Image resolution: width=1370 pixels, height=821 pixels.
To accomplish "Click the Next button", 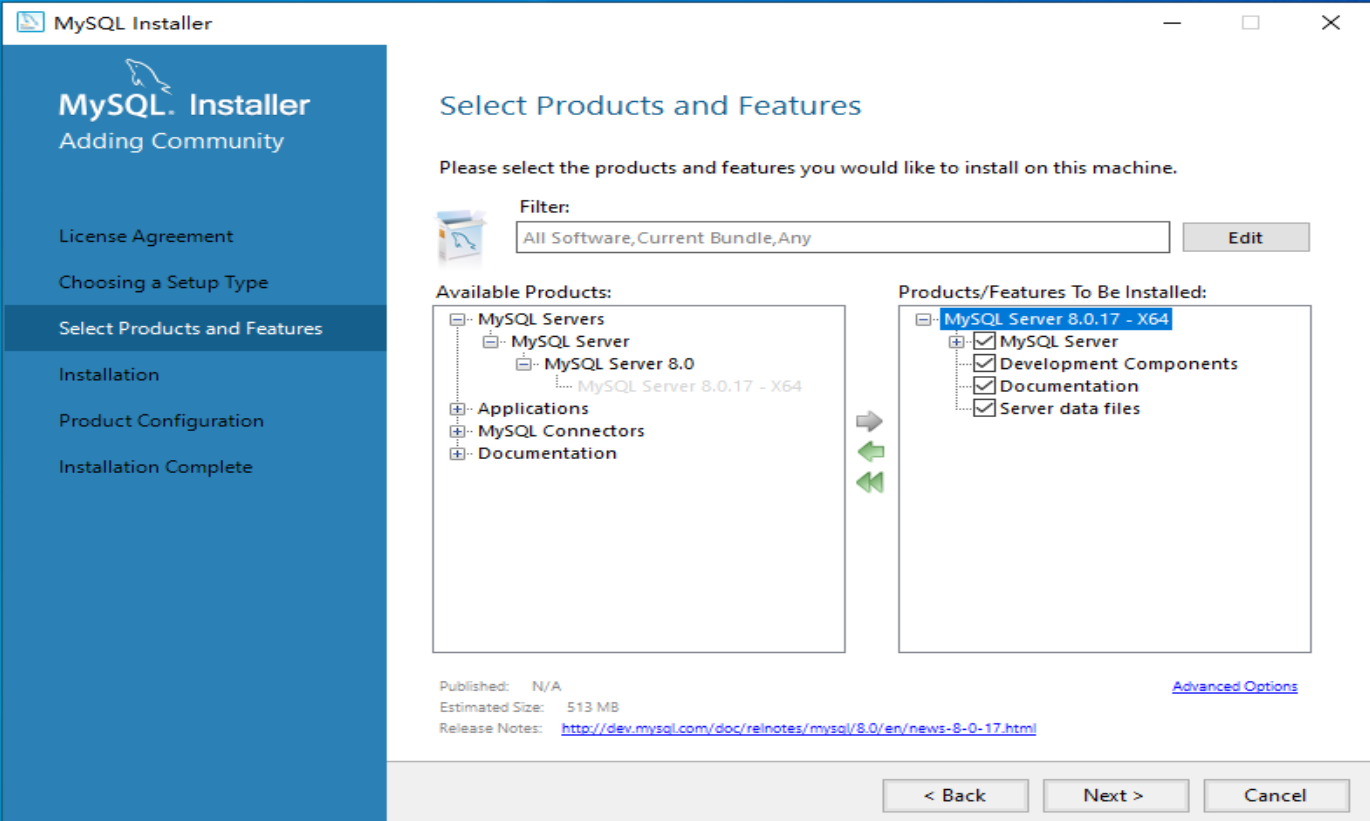I will 1114,795.
